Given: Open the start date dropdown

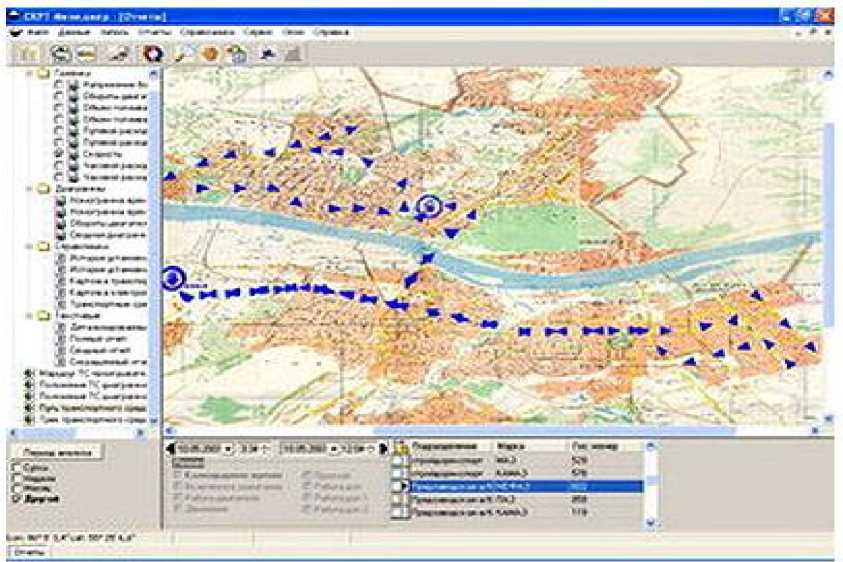Looking at the screenshot, I should pyautogui.click(x=229, y=447).
